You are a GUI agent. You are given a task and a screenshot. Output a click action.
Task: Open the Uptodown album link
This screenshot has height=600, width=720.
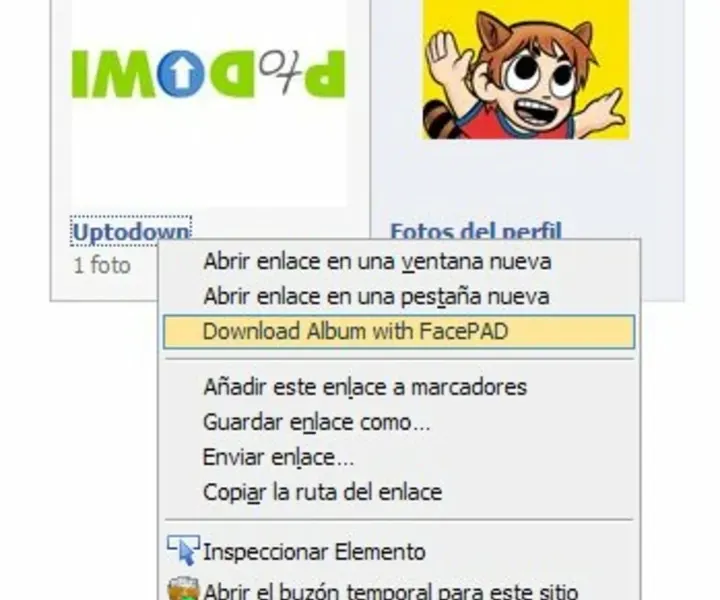(x=131, y=232)
